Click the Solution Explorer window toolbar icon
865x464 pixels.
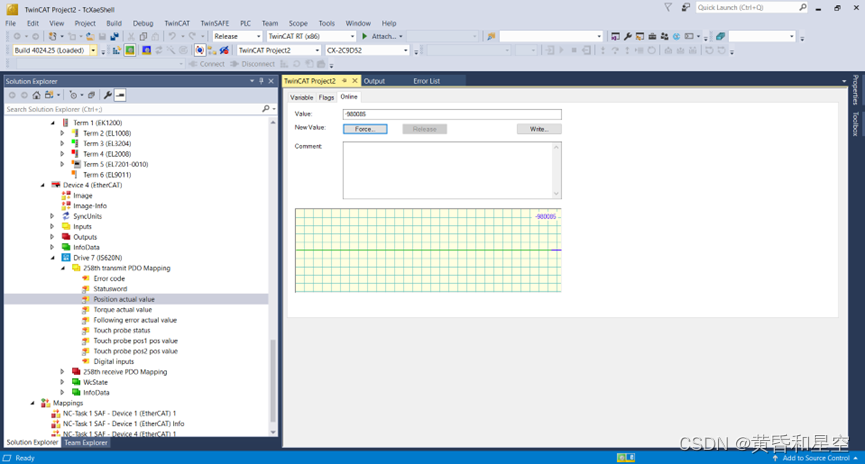[x=615, y=36]
